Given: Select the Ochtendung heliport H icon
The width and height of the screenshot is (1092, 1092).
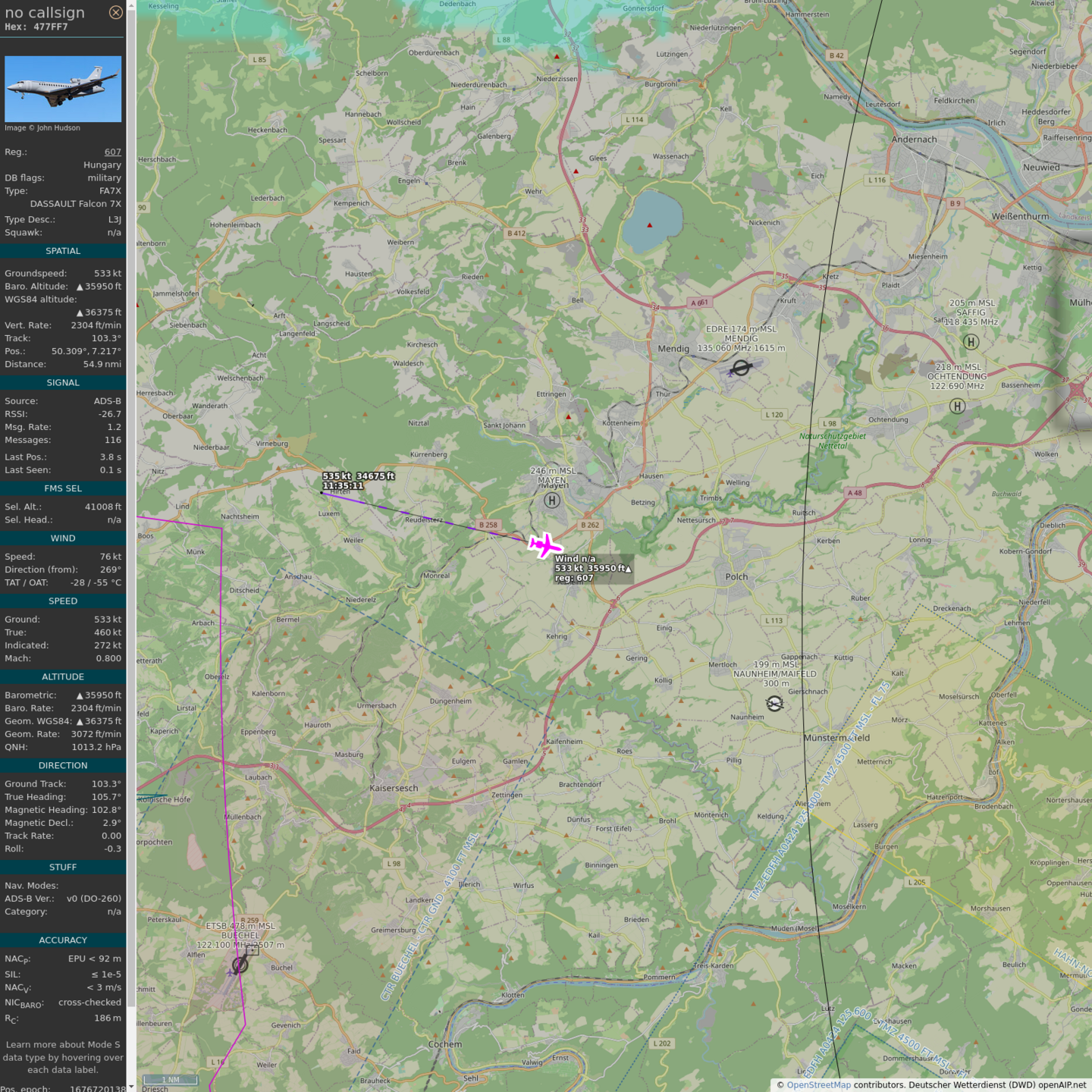Looking at the screenshot, I should pyautogui.click(x=958, y=406).
